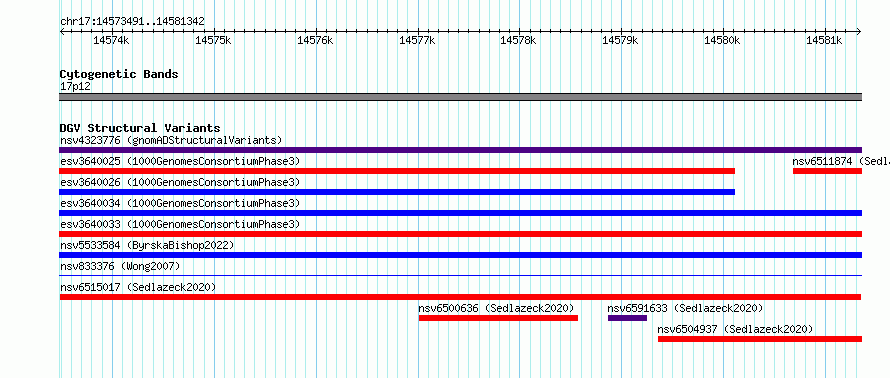
Task: Select the 17p12 cytogenetic band bar
Action: pyautogui.click(x=460, y=97)
